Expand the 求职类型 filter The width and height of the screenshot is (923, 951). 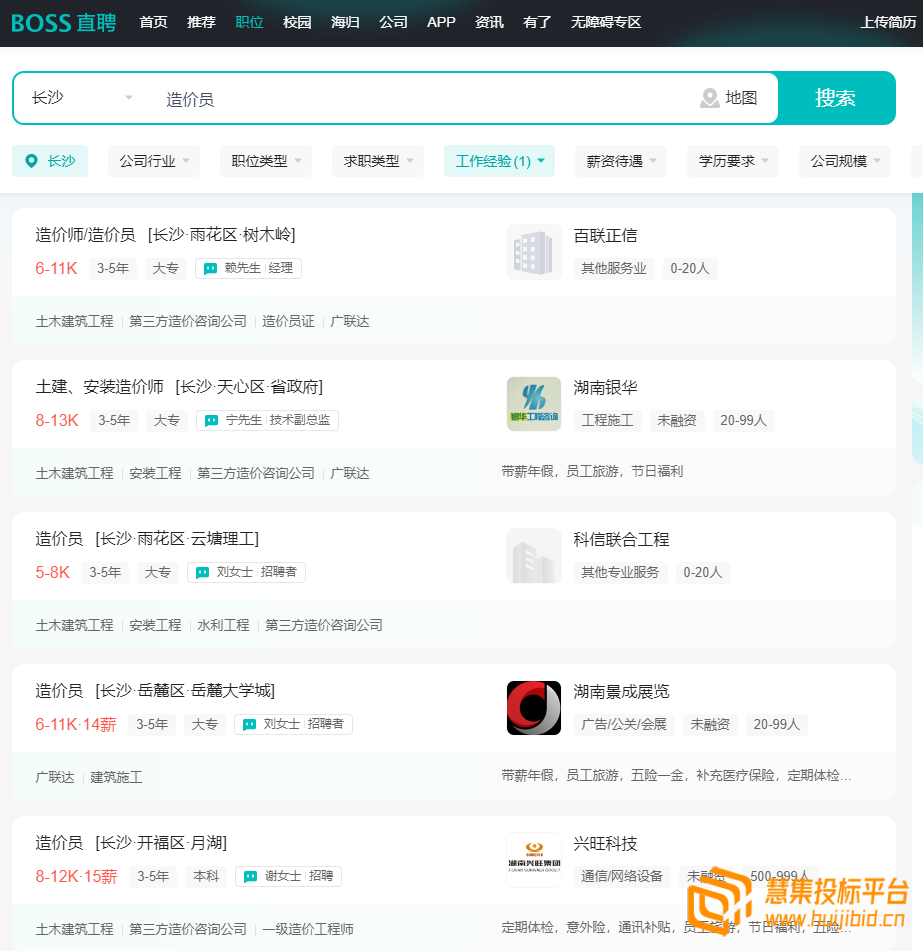coord(378,161)
